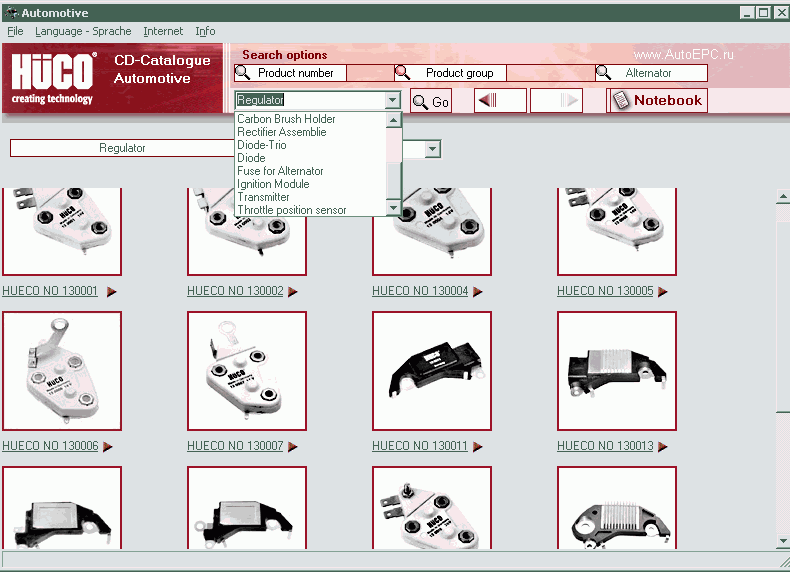Open the HUECO NO 130001 link
790x572 pixels.
[x=50, y=291]
